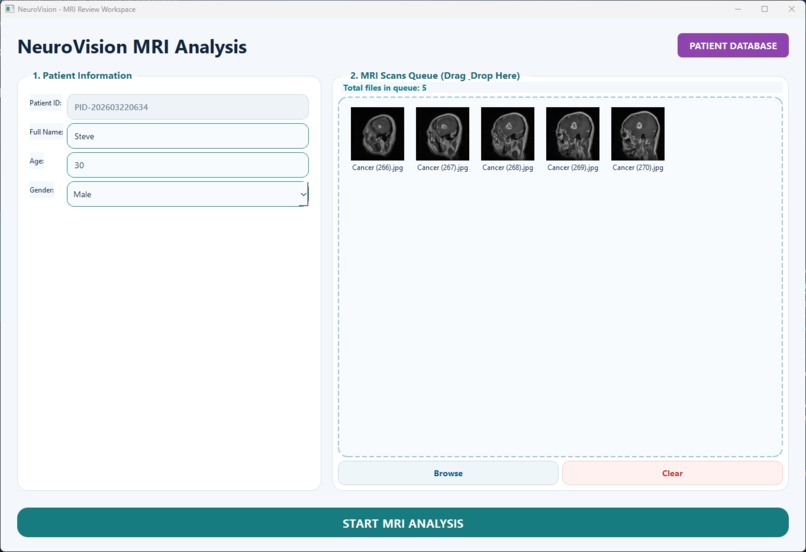Click the Browse button for scans
This screenshot has height=552, width=806.
[448, 473]
